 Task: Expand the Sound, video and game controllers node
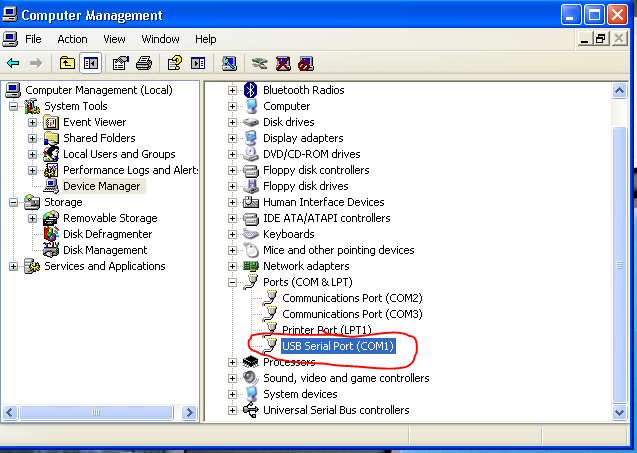click(232, 378)
